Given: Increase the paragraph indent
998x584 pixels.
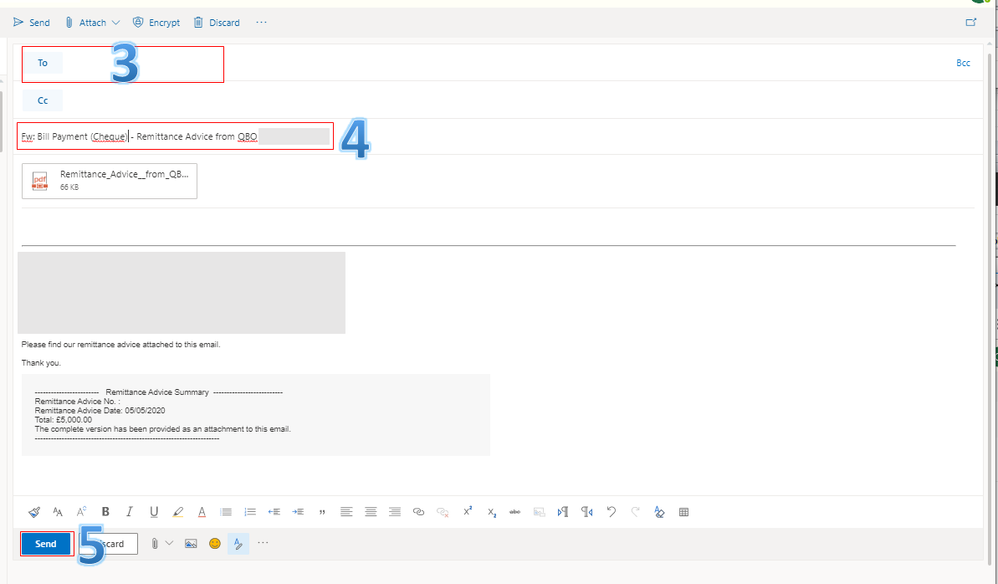Looking at the screenshot, I should 298,511.
